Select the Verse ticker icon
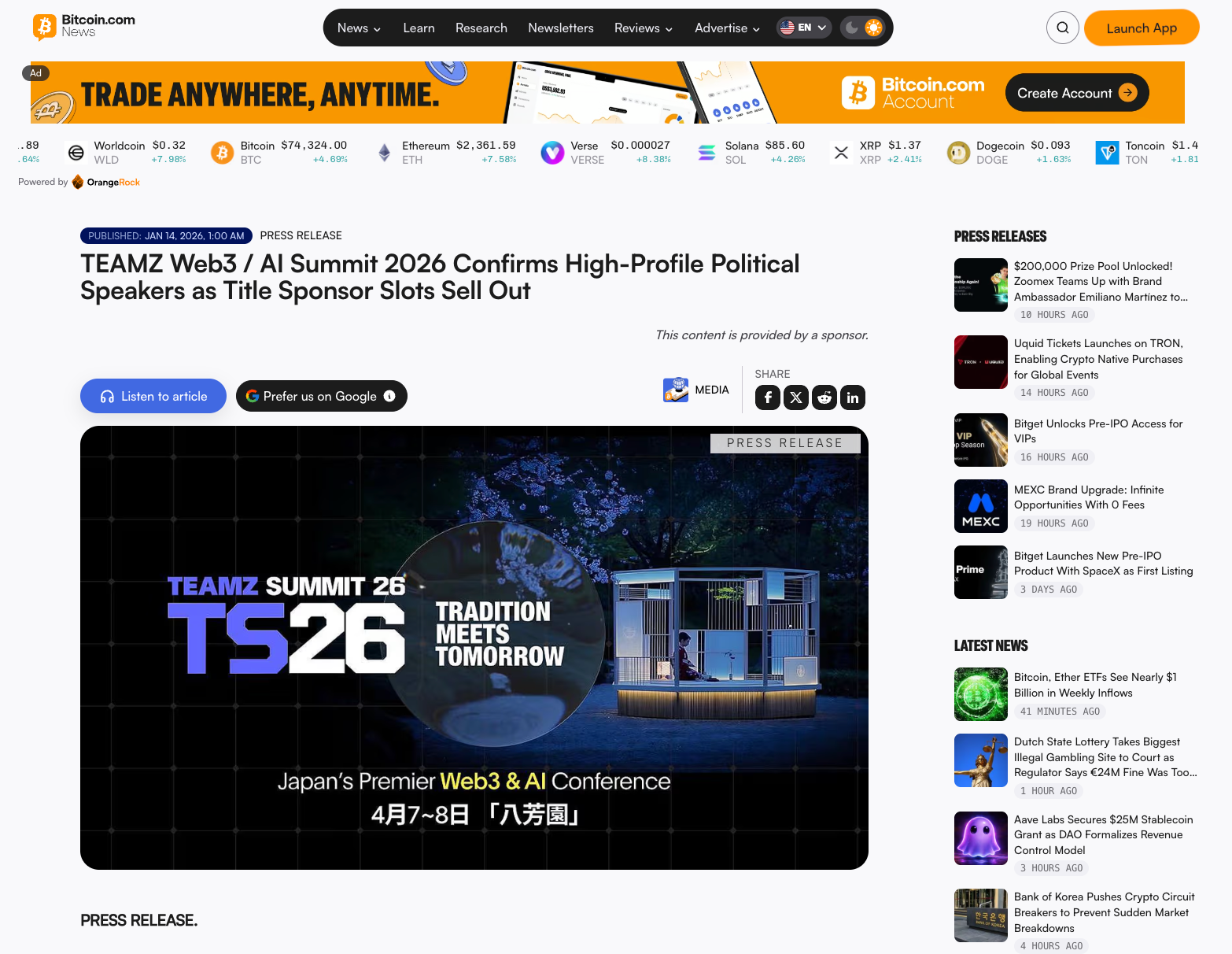 point(553,153)
